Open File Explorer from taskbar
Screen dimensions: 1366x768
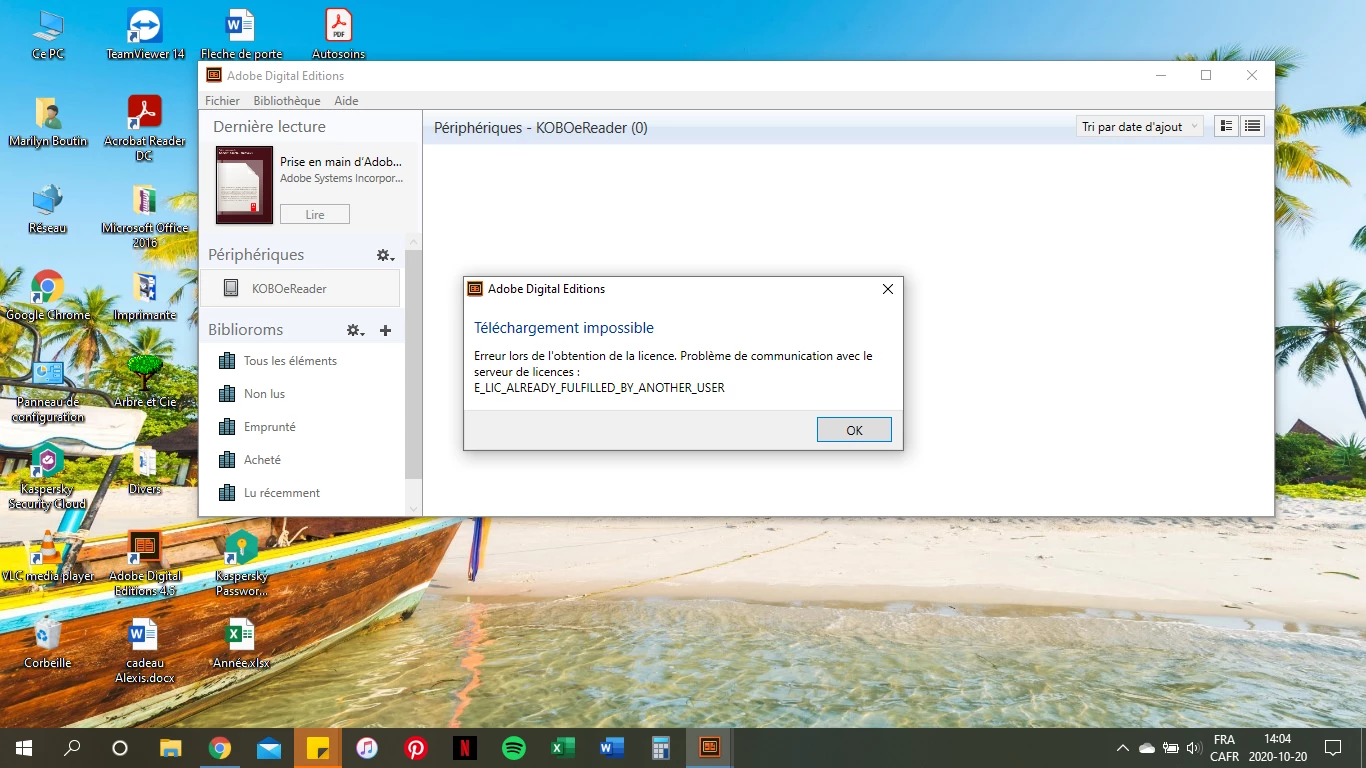point(171,747)
